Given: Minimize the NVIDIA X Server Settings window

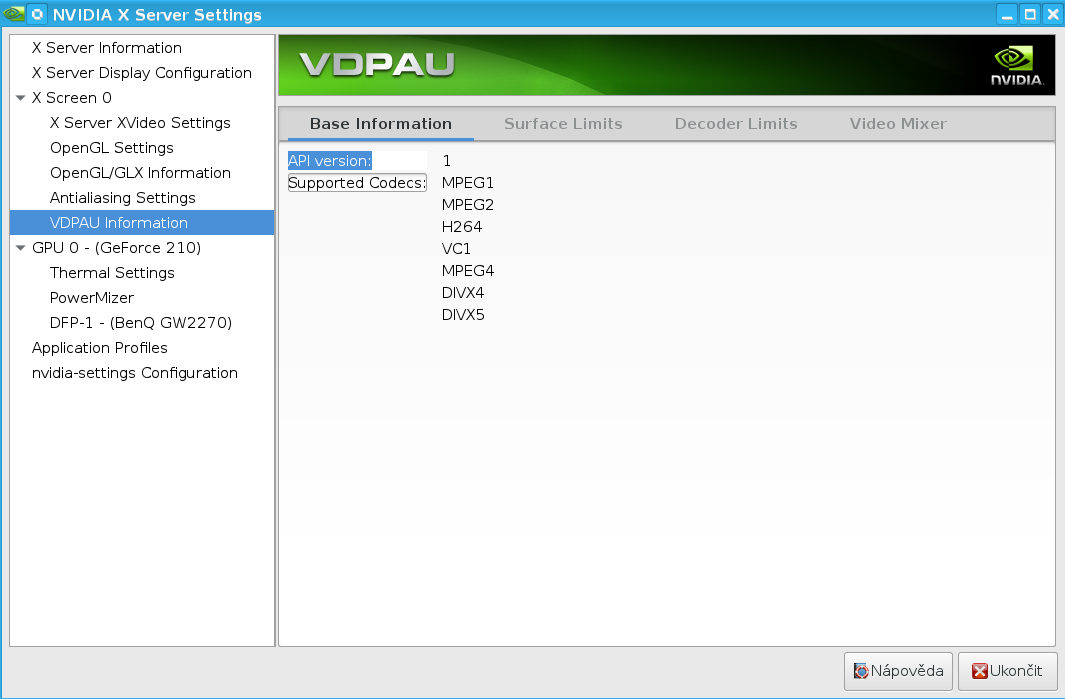Looking at the screenshot, I should coord(1007,14).
